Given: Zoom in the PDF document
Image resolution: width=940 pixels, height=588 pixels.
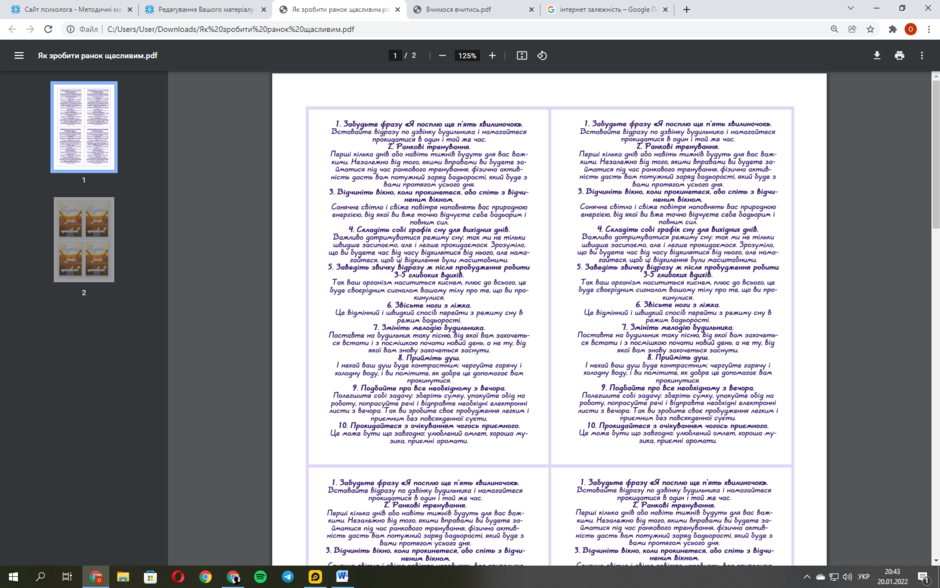Looking at the screenshot, I should pyautogui.click(x=492, y=55).
